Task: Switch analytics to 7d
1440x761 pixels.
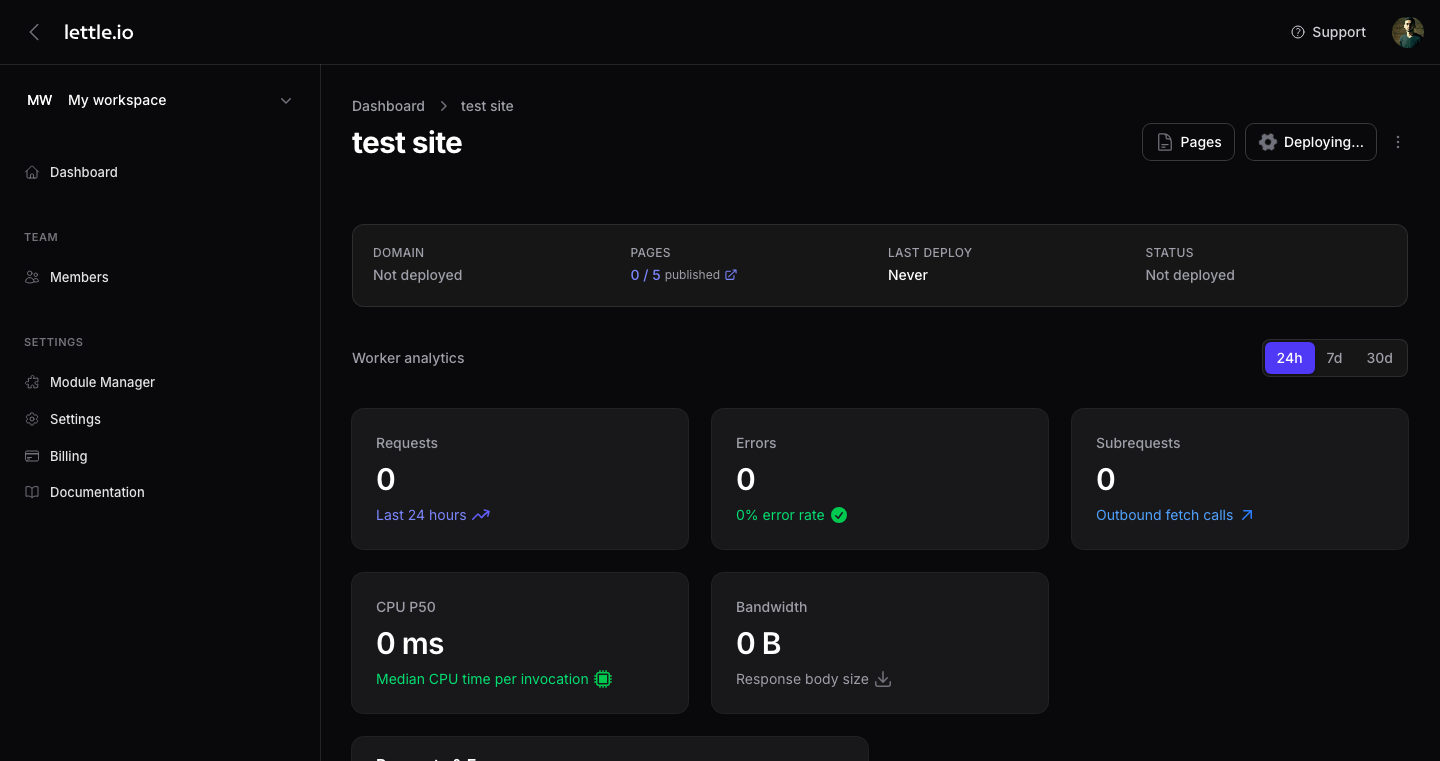Action: tap(1334, 358)
